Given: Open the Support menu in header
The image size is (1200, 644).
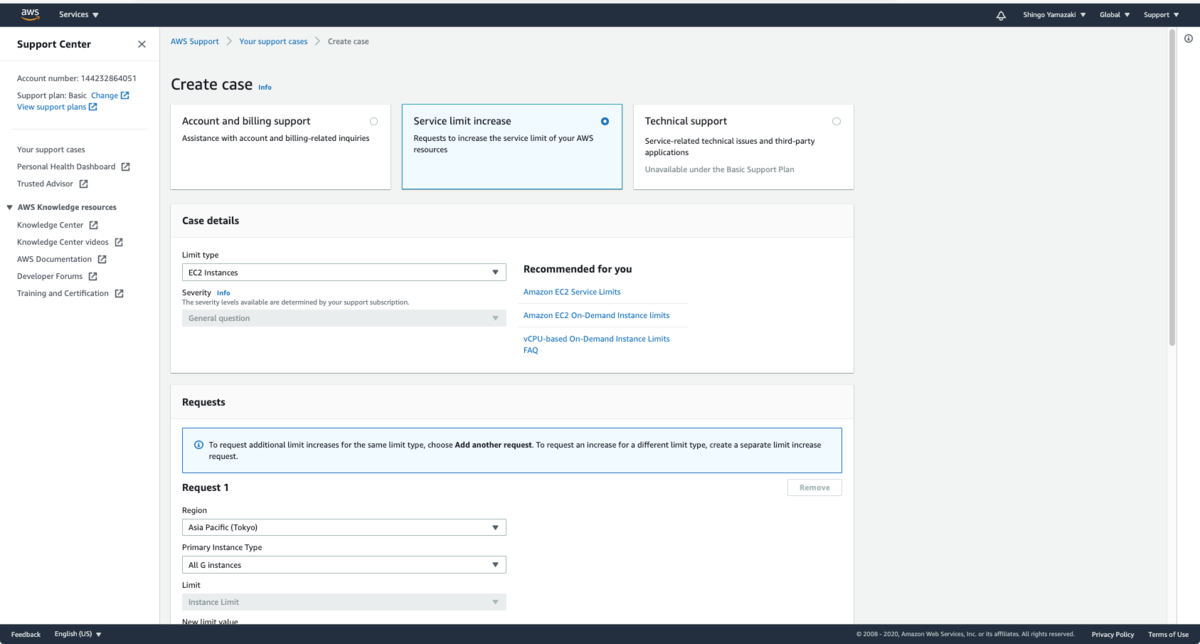Looking at the screenshot, I should pos(1159,15).
